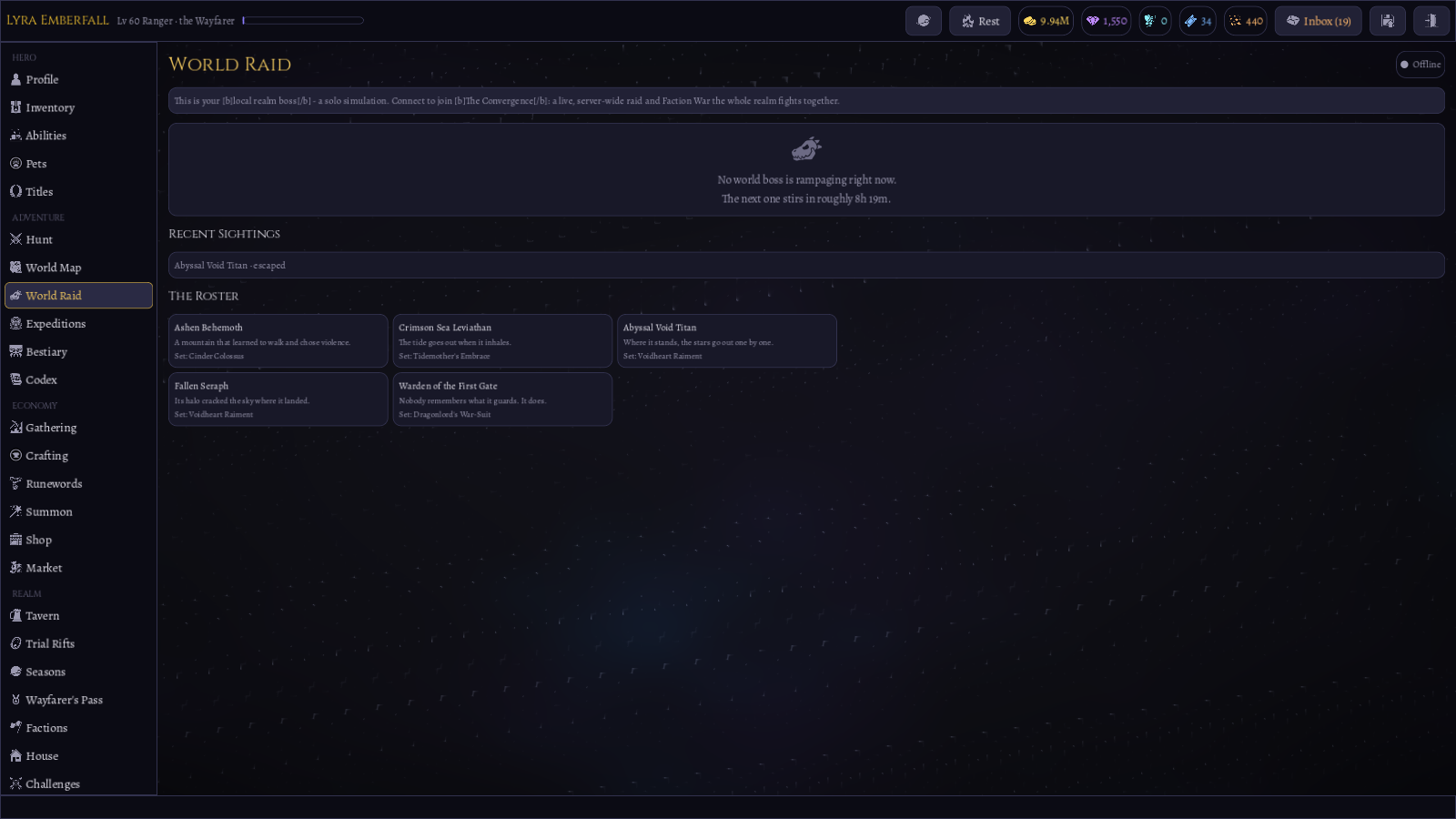Click the Recent Sightings heading
The height and width of the screenshot is (819, 1456).
pyautogui.click(x=224, y=234)
